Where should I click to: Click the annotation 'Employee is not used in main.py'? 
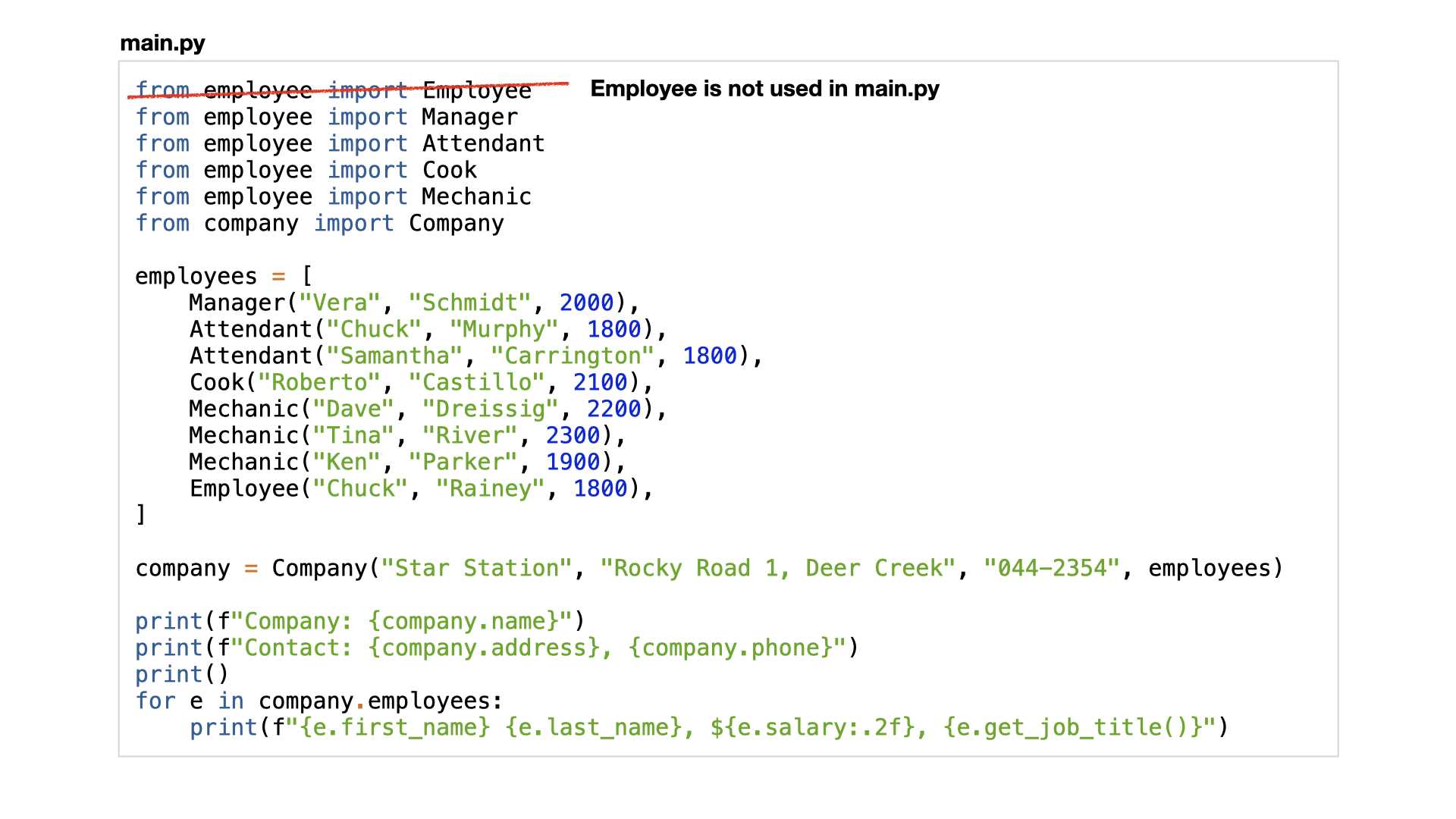[764, 89]
